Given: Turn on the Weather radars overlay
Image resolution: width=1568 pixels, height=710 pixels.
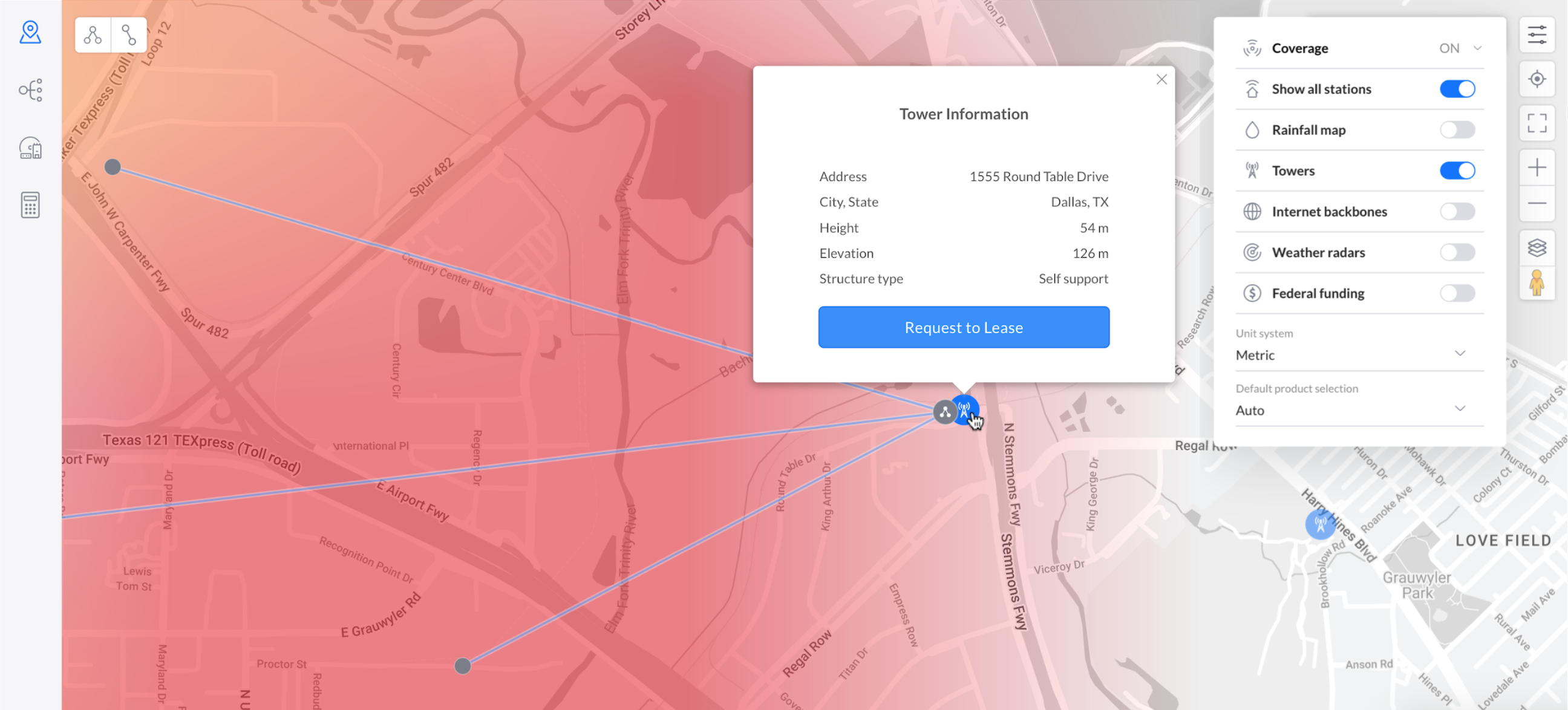Looking at the screenshot, I should tap(1457, 252).
